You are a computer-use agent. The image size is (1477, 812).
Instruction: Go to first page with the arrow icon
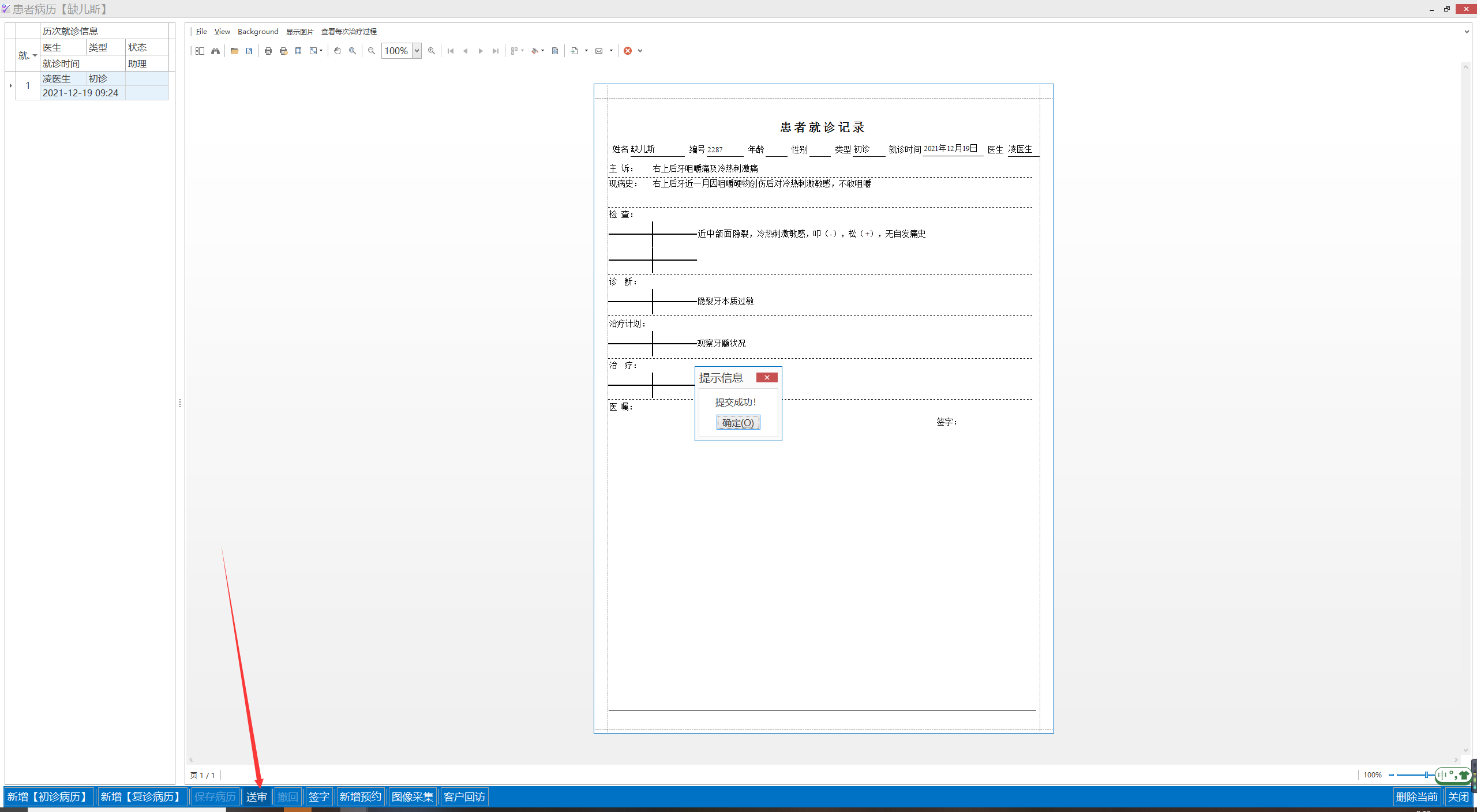coord(451,51)
